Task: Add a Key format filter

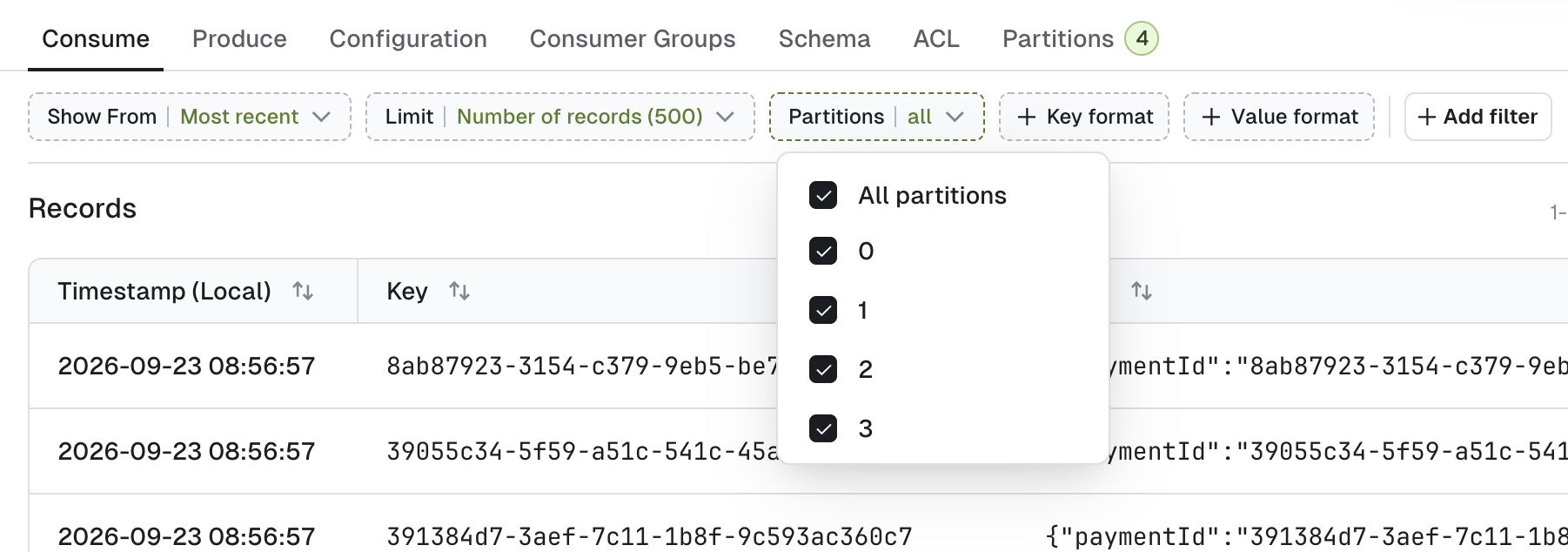Action: click(1084, 117)
